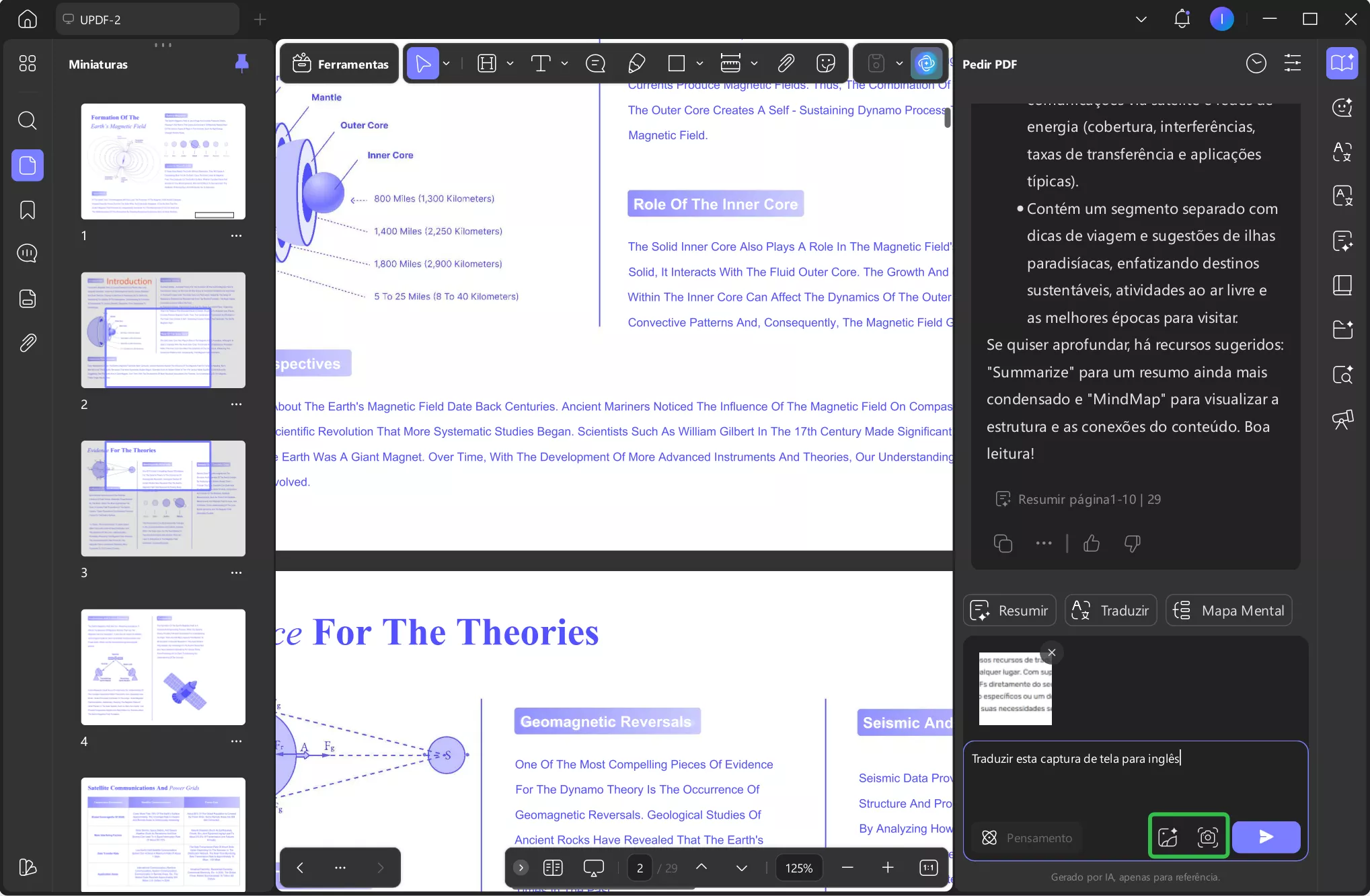This screenshot has width=1370, height=896.
Task: Select the highlighter pen tool
Action: point(636,63)
